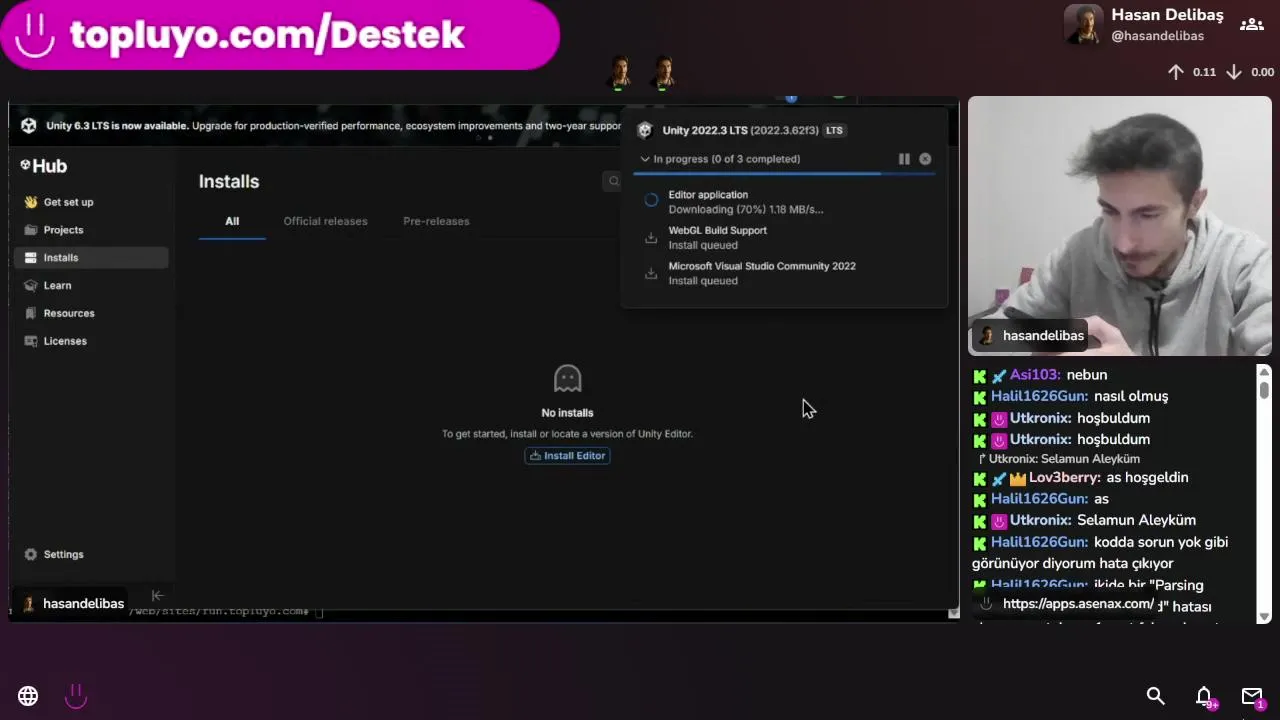
Task: Click the chat scrollbar down arrow
Action: (x=1264, y=616)
